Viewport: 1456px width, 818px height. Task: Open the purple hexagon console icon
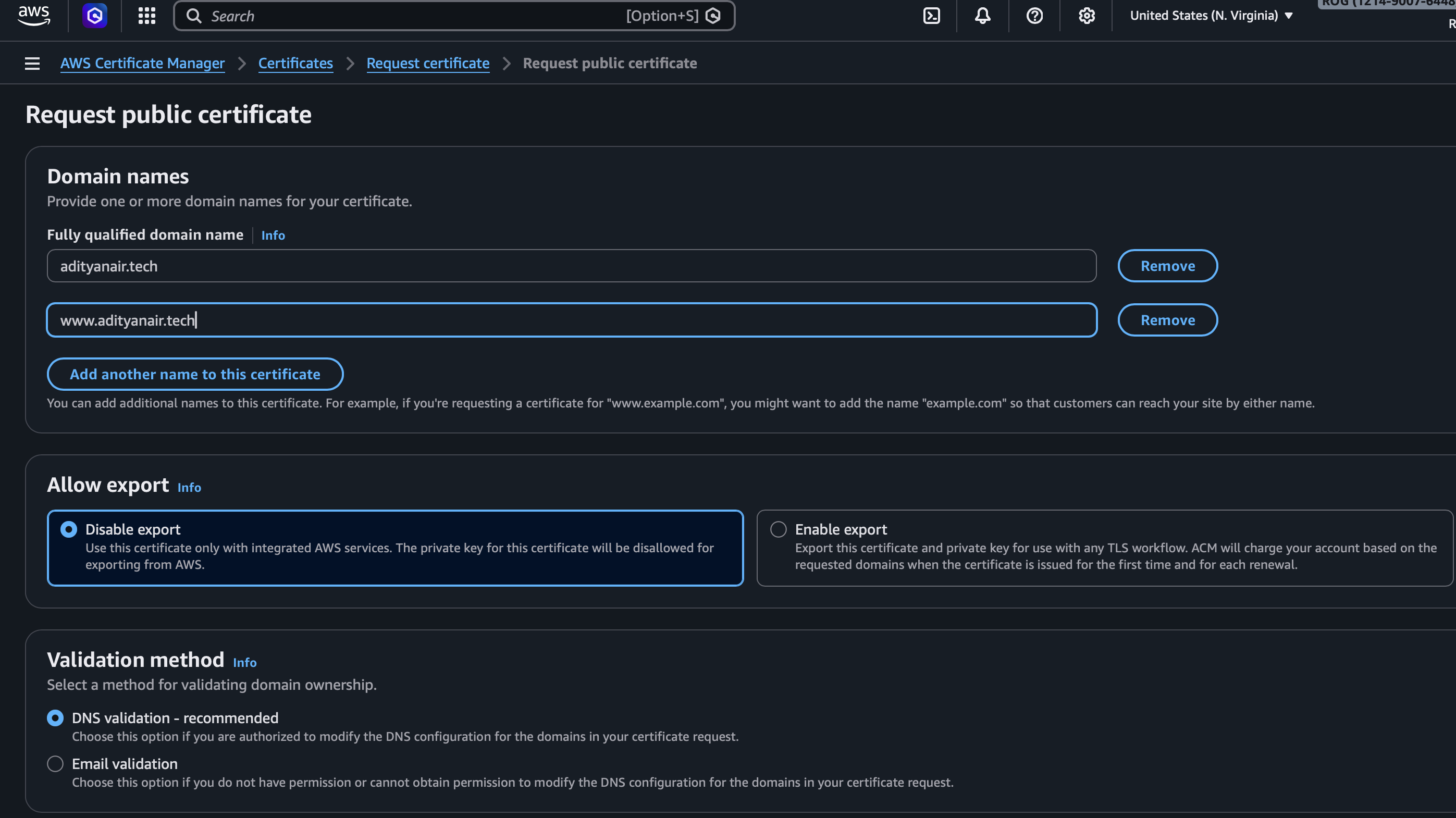tap(94, 15)
